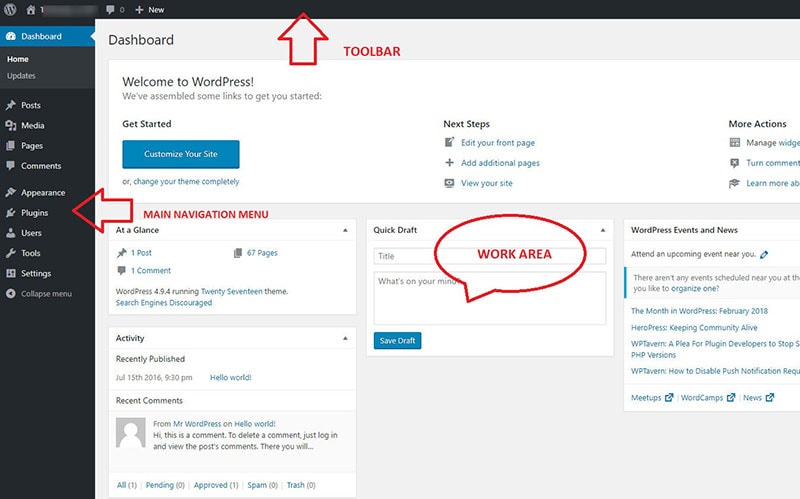
Task: Click the monitor icon beside View your site
Action: 449,183
